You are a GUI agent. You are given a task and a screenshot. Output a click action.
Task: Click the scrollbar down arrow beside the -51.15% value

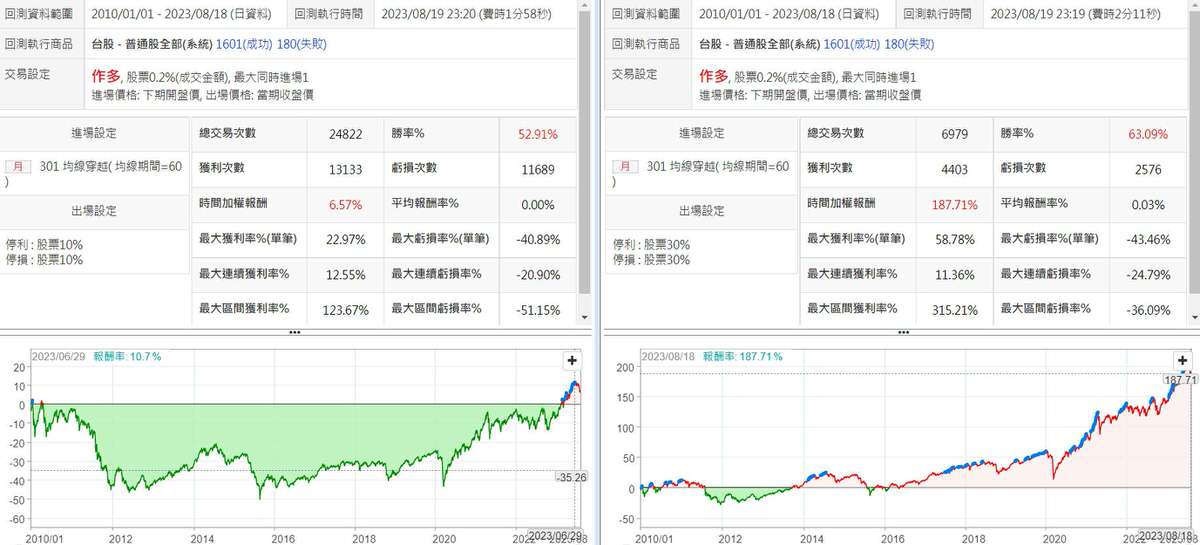pyautogui.click(x=585, y=316)
